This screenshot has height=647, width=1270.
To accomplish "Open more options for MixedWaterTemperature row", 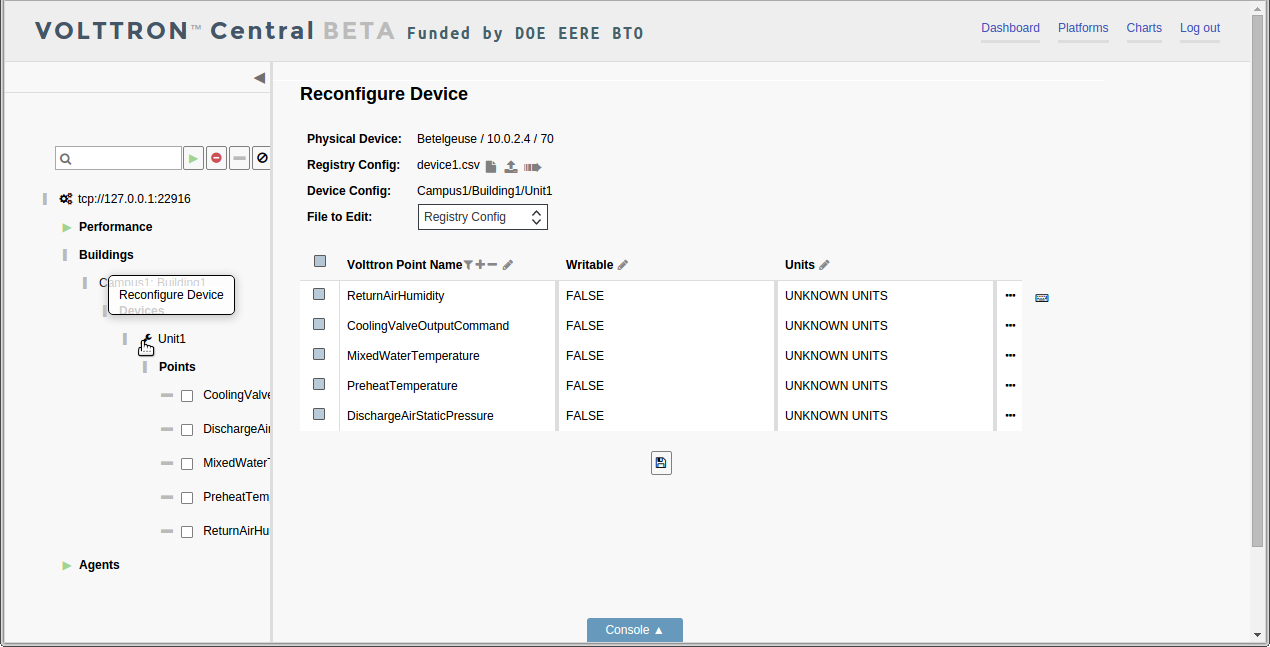I will pyautogui.click(x=1010, y=356).
